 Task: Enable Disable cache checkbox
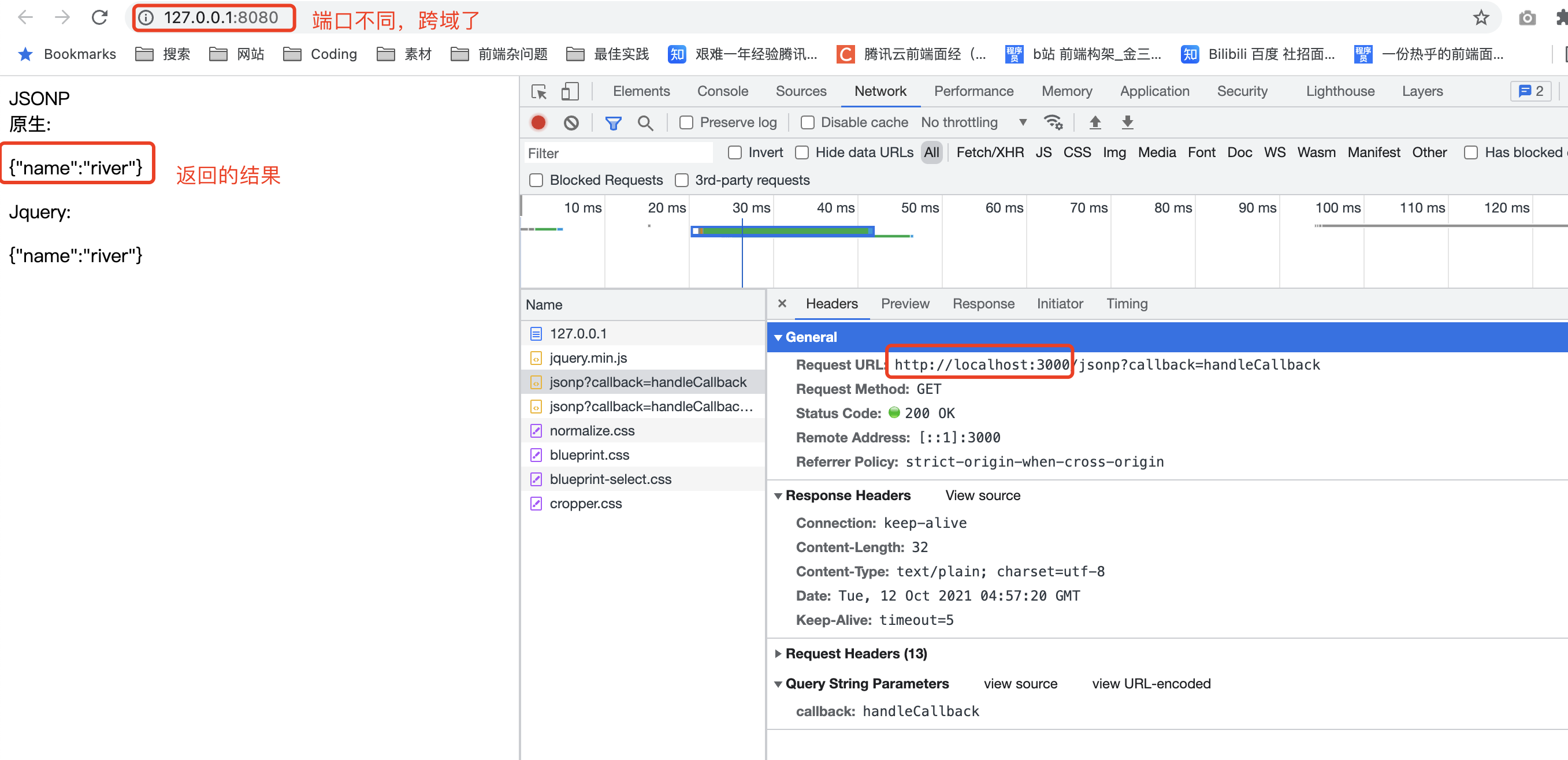[807, 122]
